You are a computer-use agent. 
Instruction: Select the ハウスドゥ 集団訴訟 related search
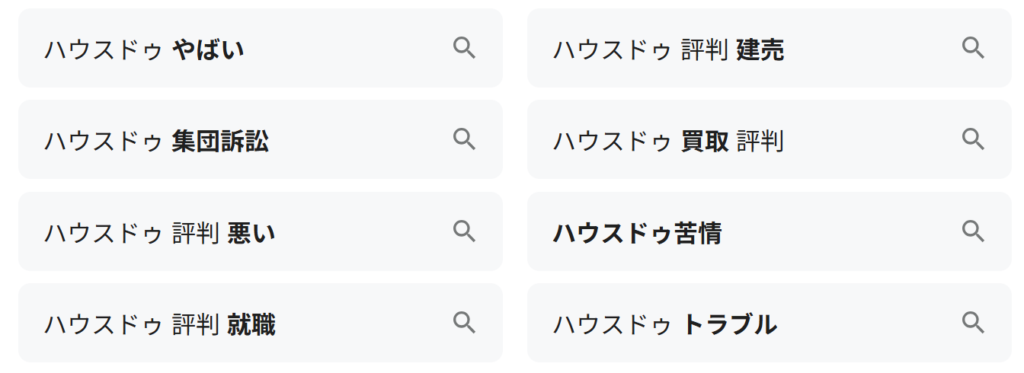click(x=261, y=140)
